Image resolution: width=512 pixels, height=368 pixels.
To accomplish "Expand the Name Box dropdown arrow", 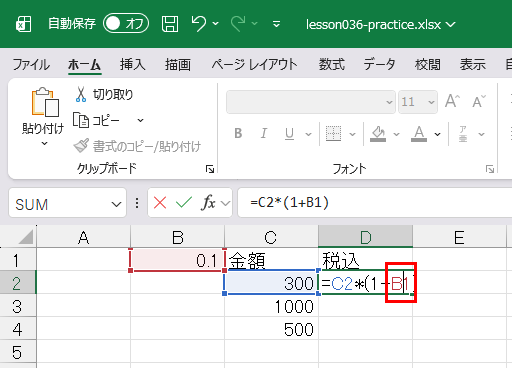I will [116, 204].
